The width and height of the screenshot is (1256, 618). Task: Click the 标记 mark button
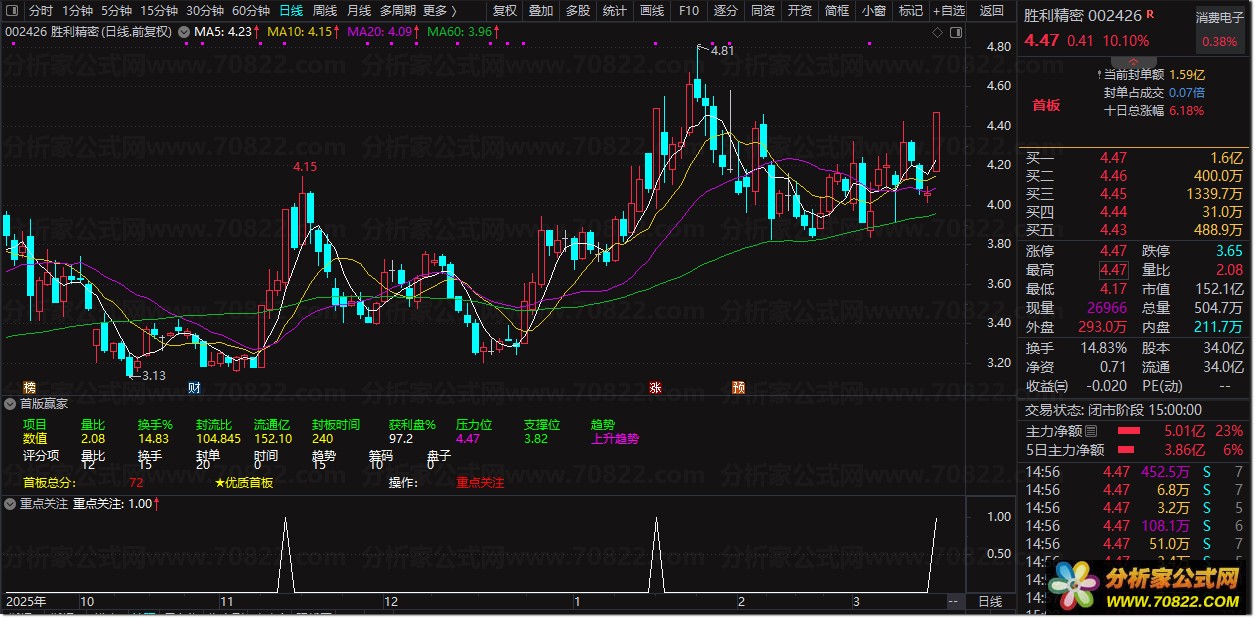point(910,11)
